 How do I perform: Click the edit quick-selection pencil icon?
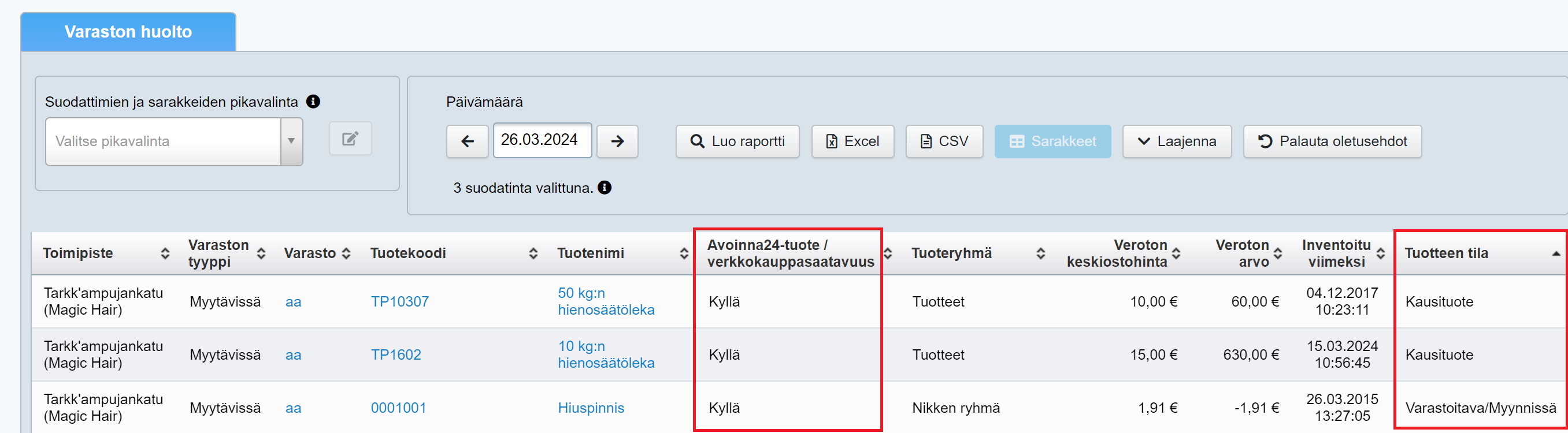(x=350, y=139)
